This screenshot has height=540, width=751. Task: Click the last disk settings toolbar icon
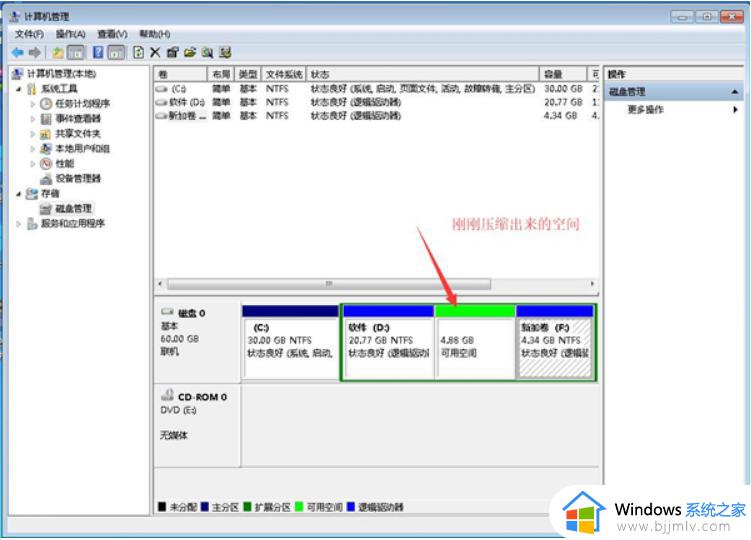tap(225, 52)
